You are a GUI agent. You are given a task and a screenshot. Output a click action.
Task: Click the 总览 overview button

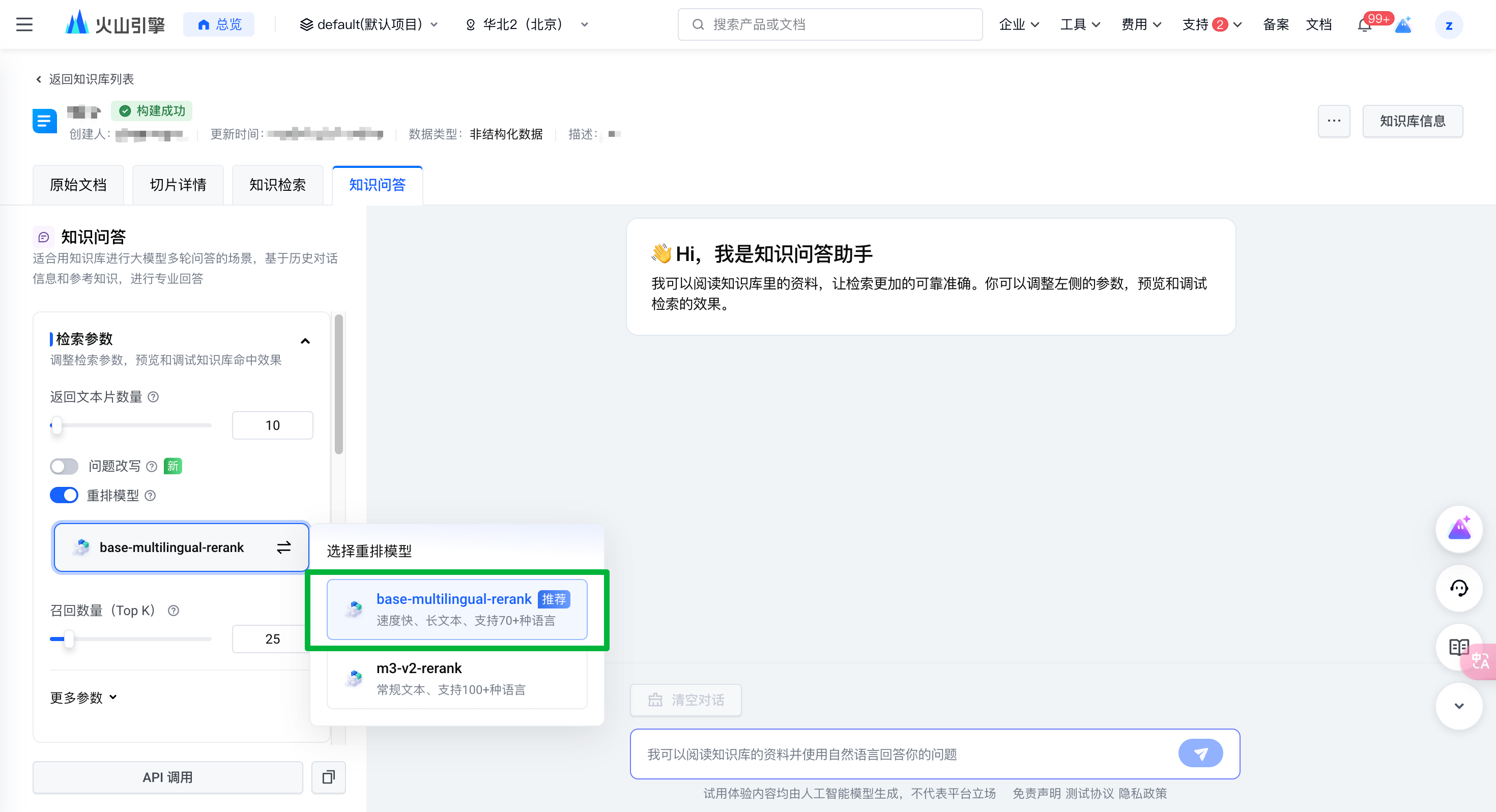(x=219, y=24)
